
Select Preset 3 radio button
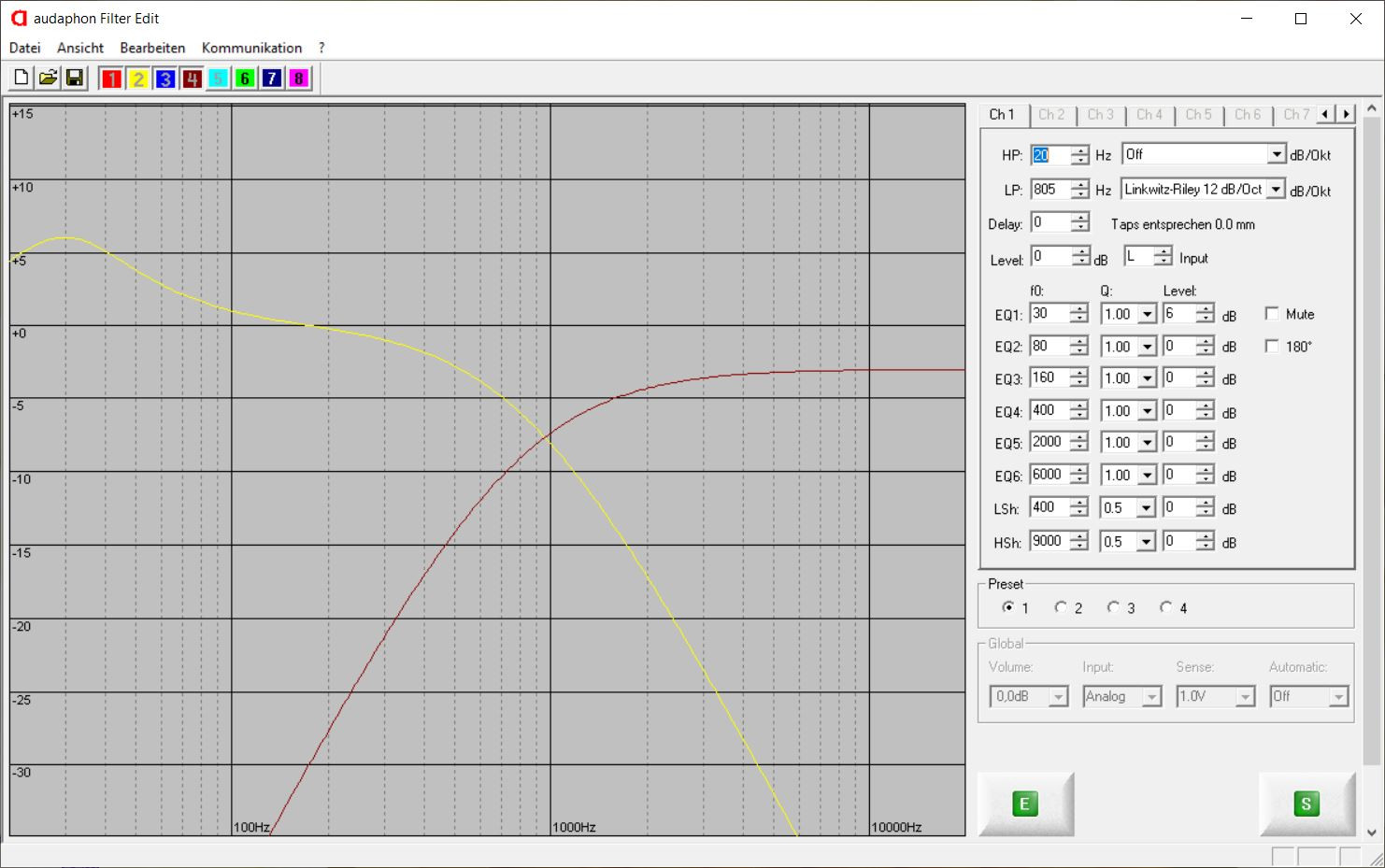(1113, 607)
